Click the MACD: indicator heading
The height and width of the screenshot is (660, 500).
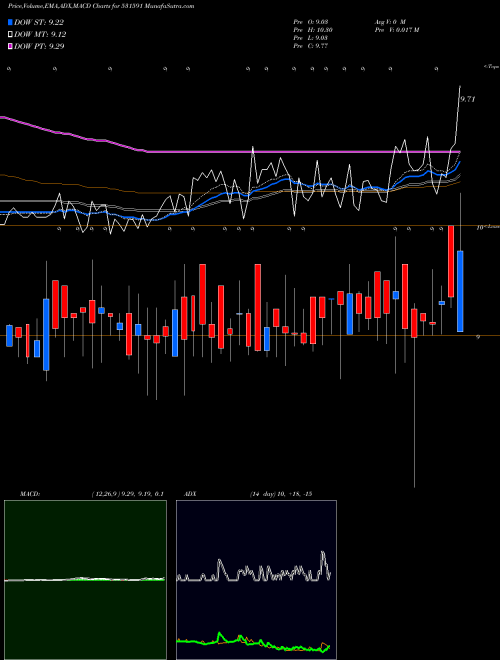(x=29, y=494)
